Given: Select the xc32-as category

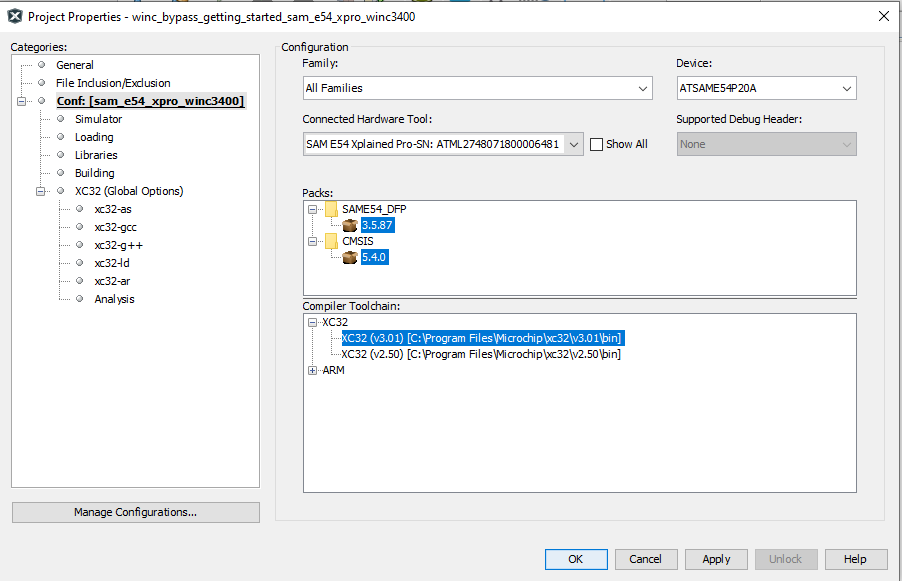Looking at the screenshot, I should 113,209.
